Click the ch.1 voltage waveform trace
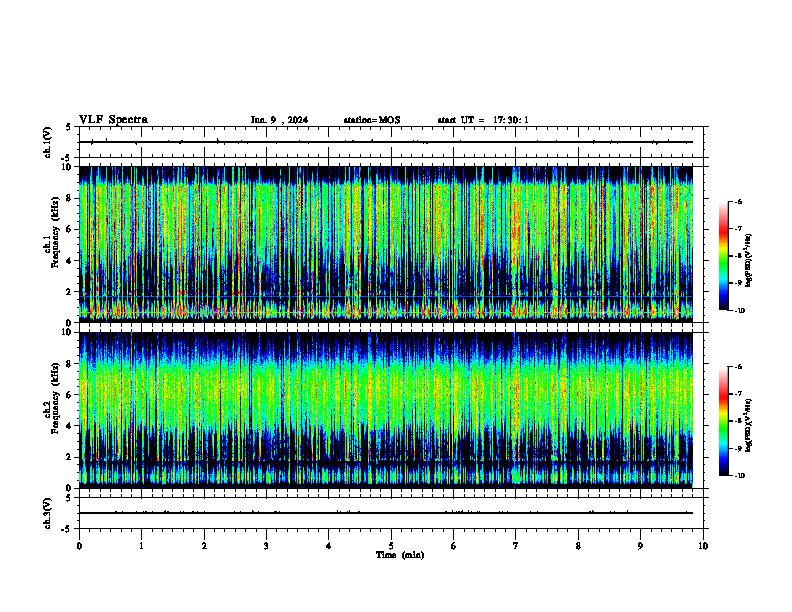The width and height of the screenshot is (792, 612). pyautogui.click(x=386, y=142)
